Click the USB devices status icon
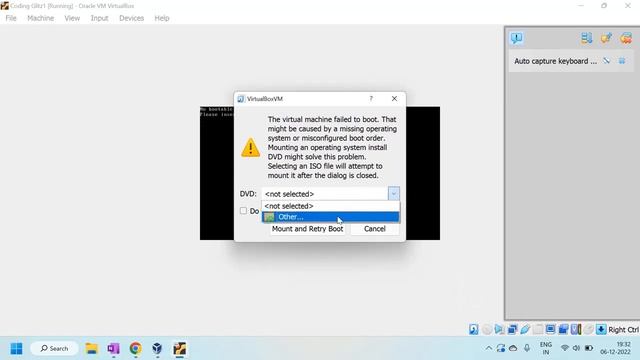Viewport: 640px width, 360px height. (525, 329)
